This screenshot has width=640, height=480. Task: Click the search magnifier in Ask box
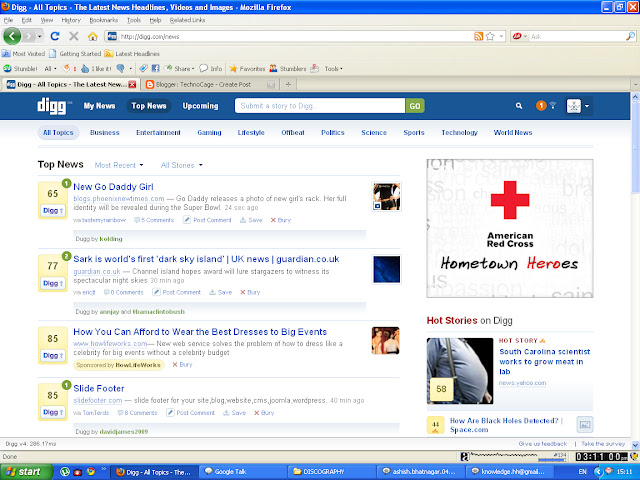pos(630,36)
